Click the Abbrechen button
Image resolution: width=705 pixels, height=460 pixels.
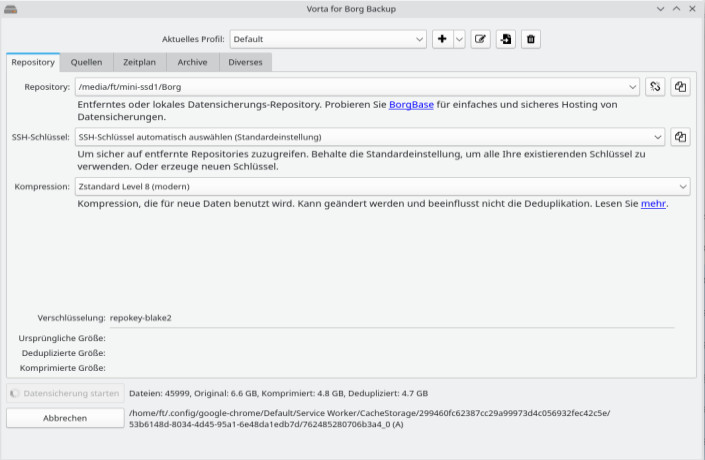point(65,418)
